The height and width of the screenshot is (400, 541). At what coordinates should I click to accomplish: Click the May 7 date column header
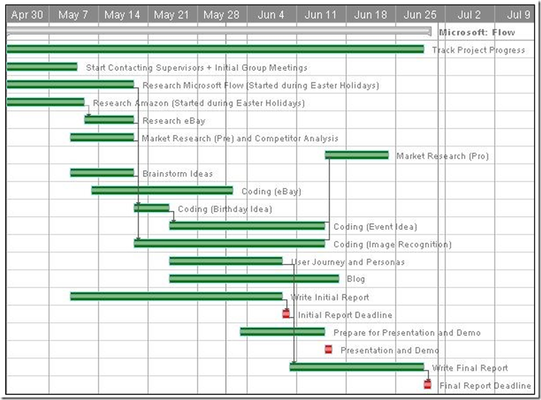pos(73,15)
